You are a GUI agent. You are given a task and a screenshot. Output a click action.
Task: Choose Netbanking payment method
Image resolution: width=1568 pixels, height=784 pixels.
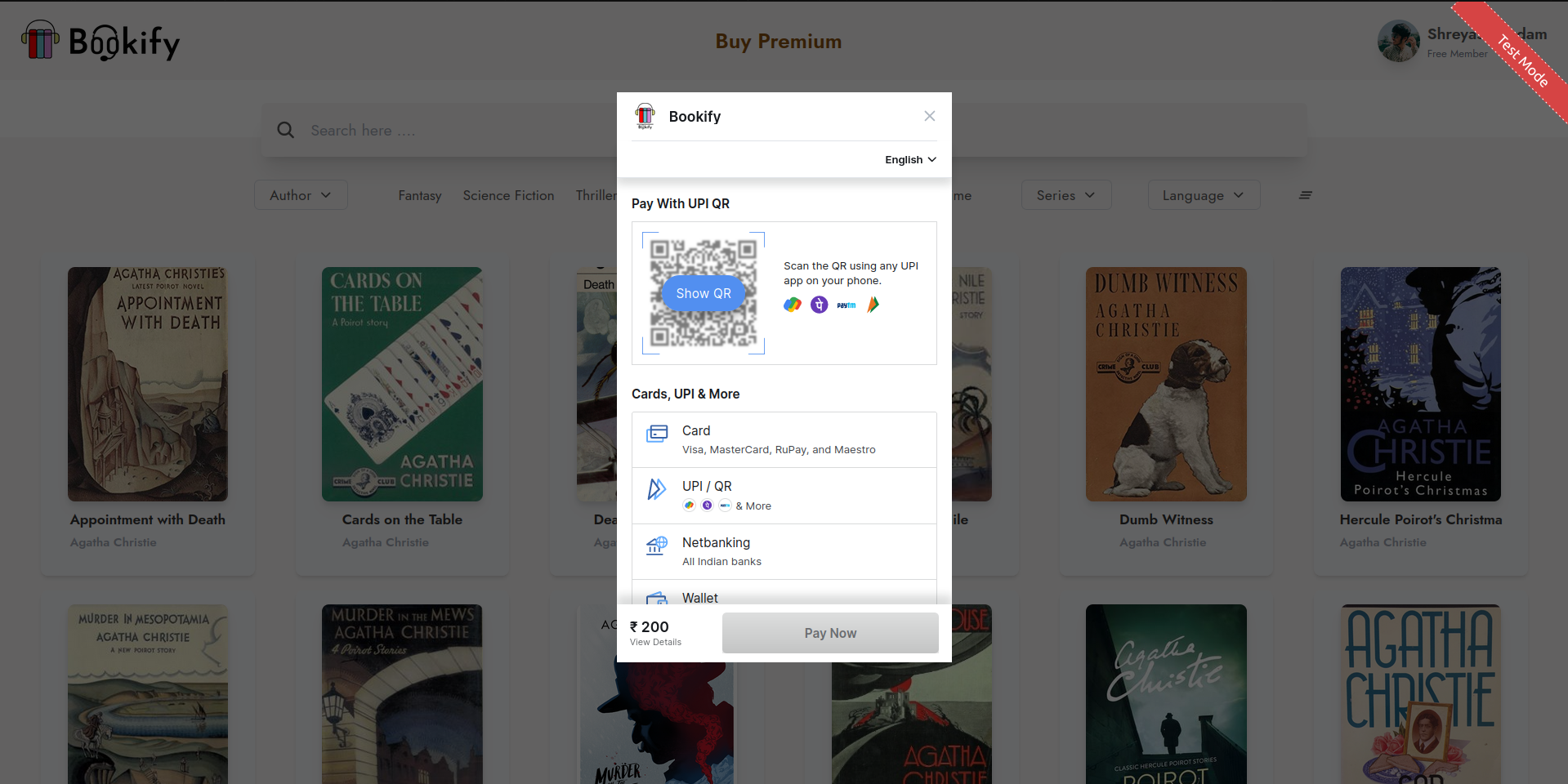click(x=784, y=551)
